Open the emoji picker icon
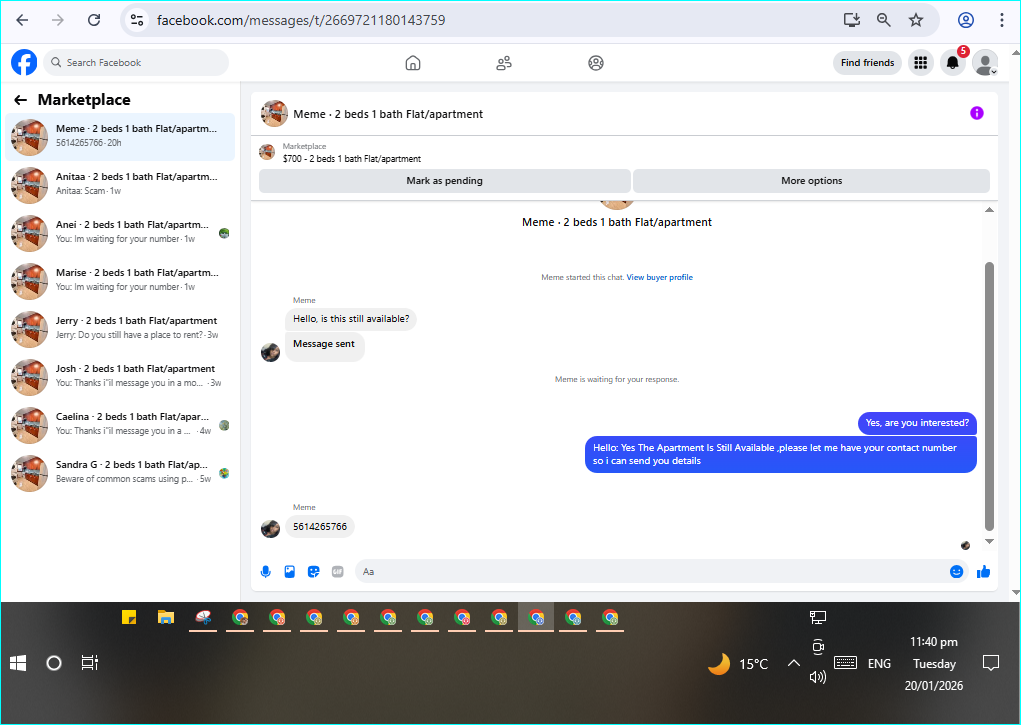 (x=957, y=571)
